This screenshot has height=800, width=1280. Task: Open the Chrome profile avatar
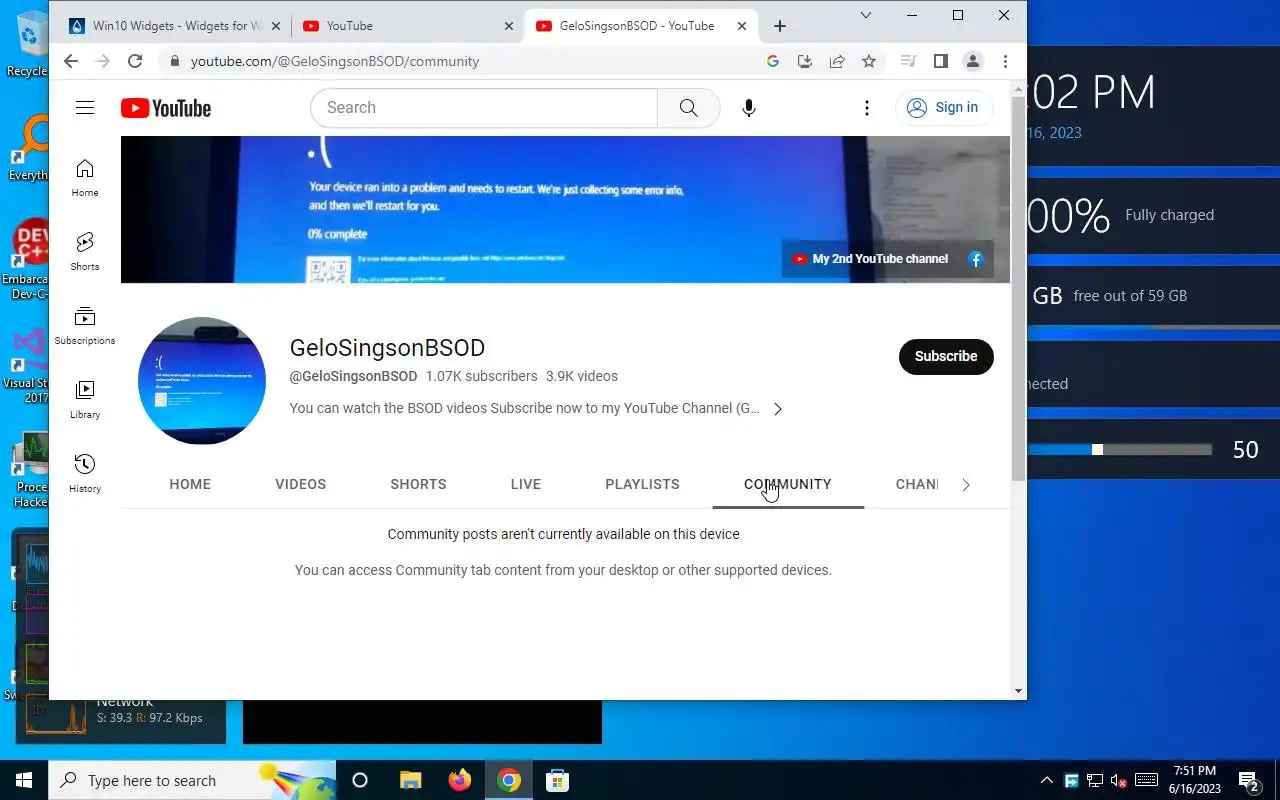972,61
